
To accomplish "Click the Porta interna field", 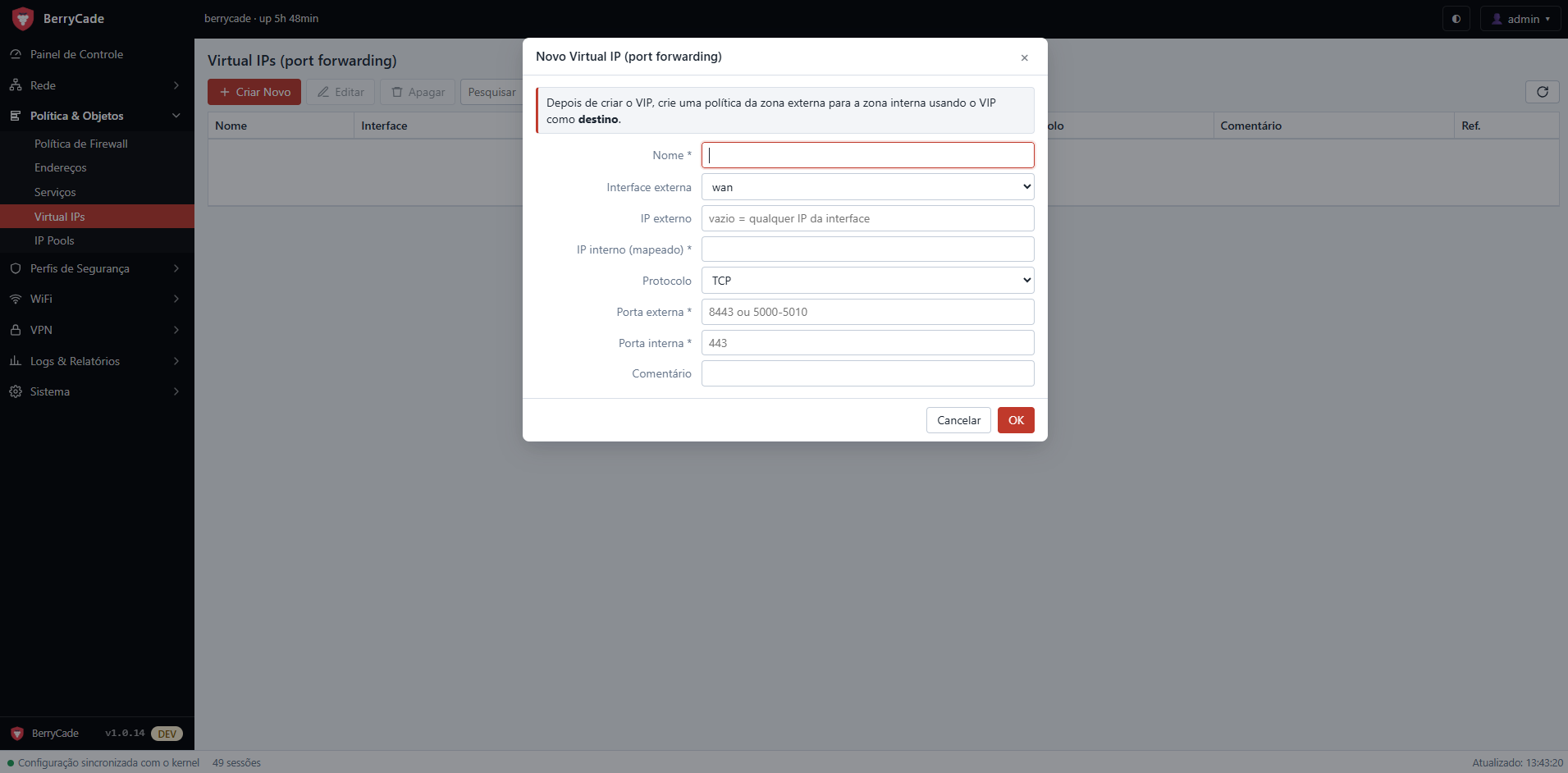I will point(868,343).
